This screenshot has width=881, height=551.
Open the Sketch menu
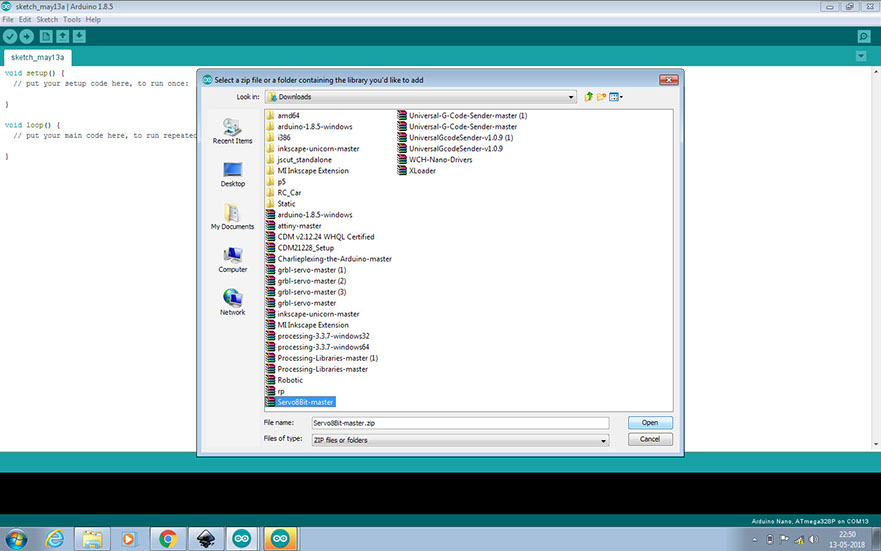click(x=47, y=19)
